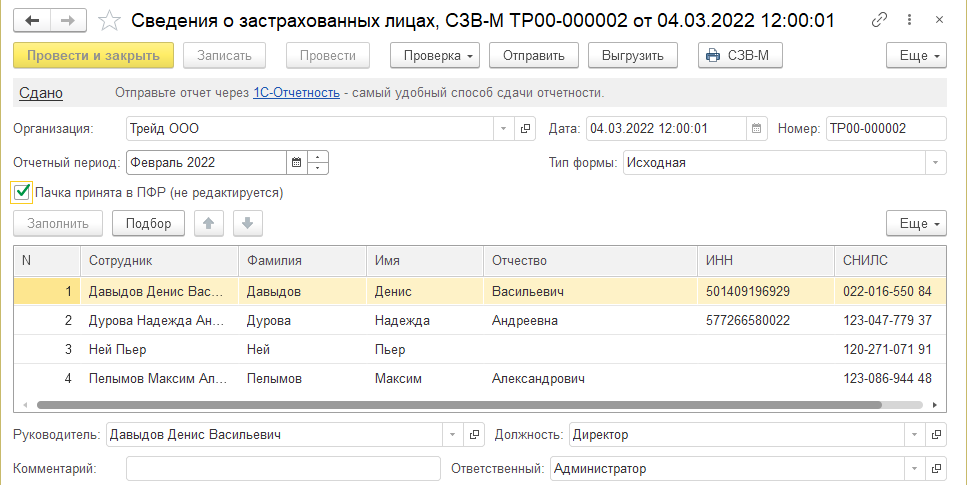This screenshot has width=967, height=485.
Task: Follow the 1С-Отчетность link
Action: [x=297, y=93]
